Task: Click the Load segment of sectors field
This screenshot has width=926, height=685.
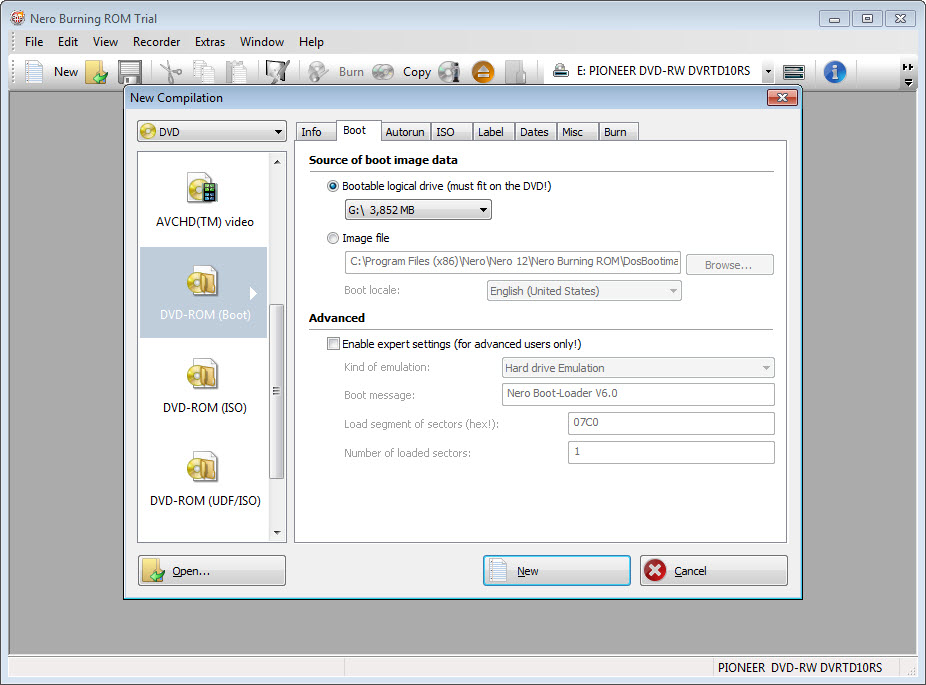Action: click(x=671, y=423)
